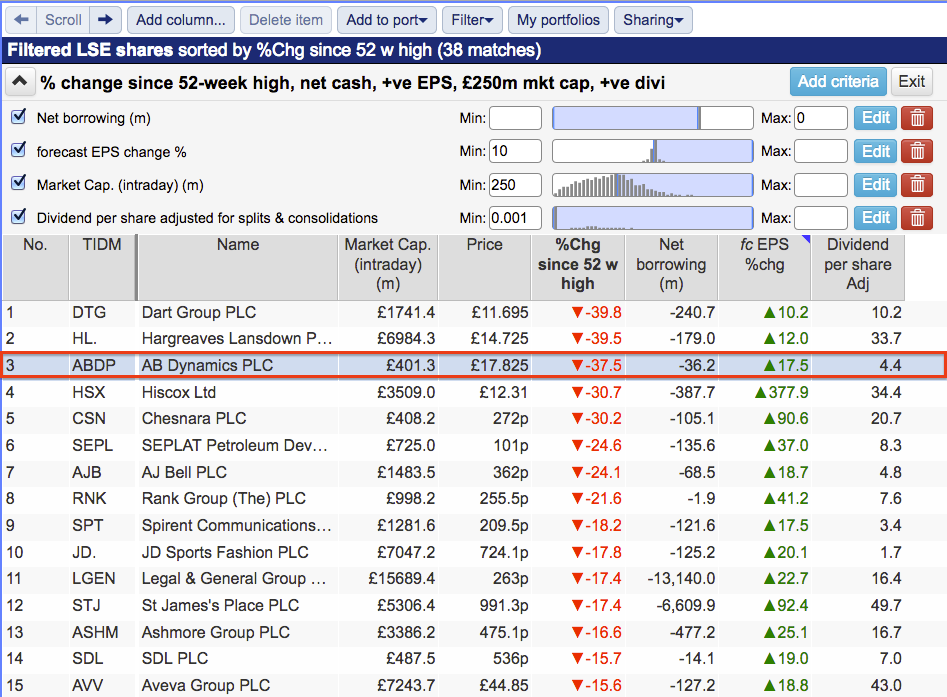Click the Add column... button
The image size is (947, 697).
tap(181, 20)
